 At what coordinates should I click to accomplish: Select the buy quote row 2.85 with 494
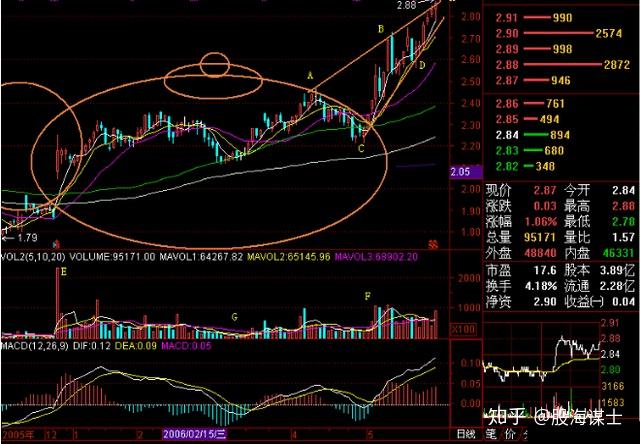click(527, 119)
